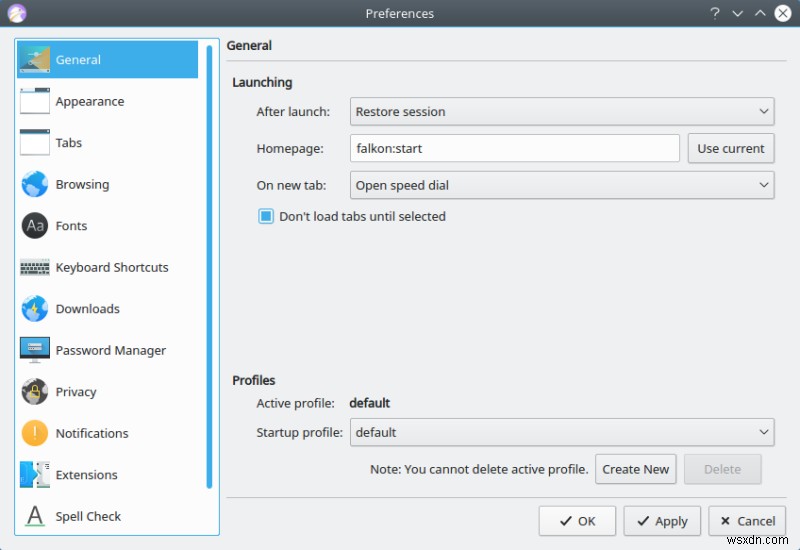Click the Privacy padlock icon
Screen dimensions: 800x550
coord(35,392)
